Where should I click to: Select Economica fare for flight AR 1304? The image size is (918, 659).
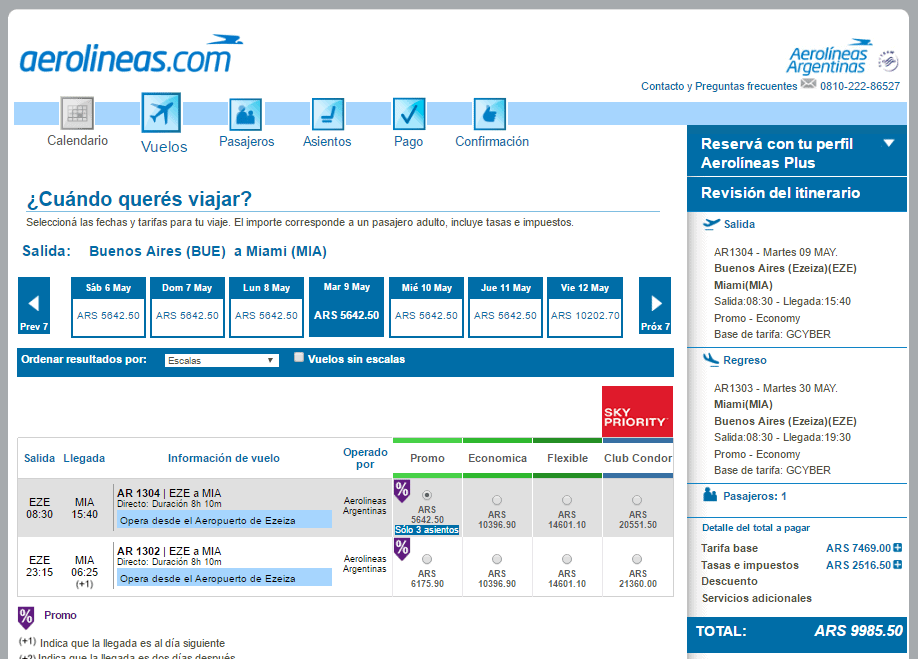(x=497, y=500)
